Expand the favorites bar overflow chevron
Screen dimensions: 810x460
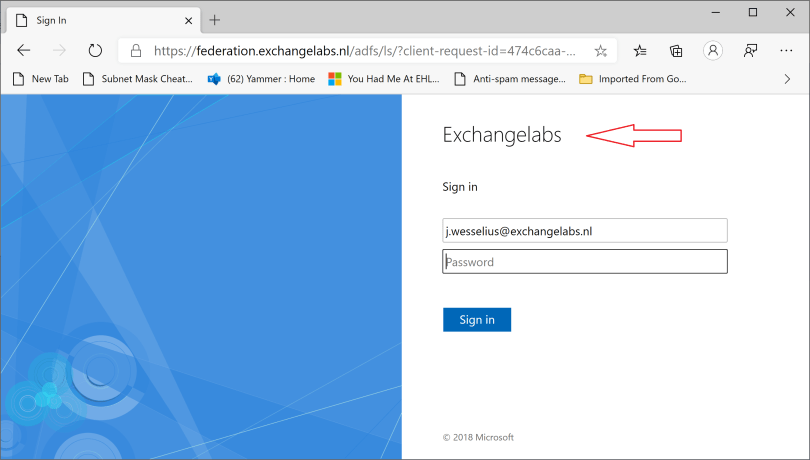787,78
